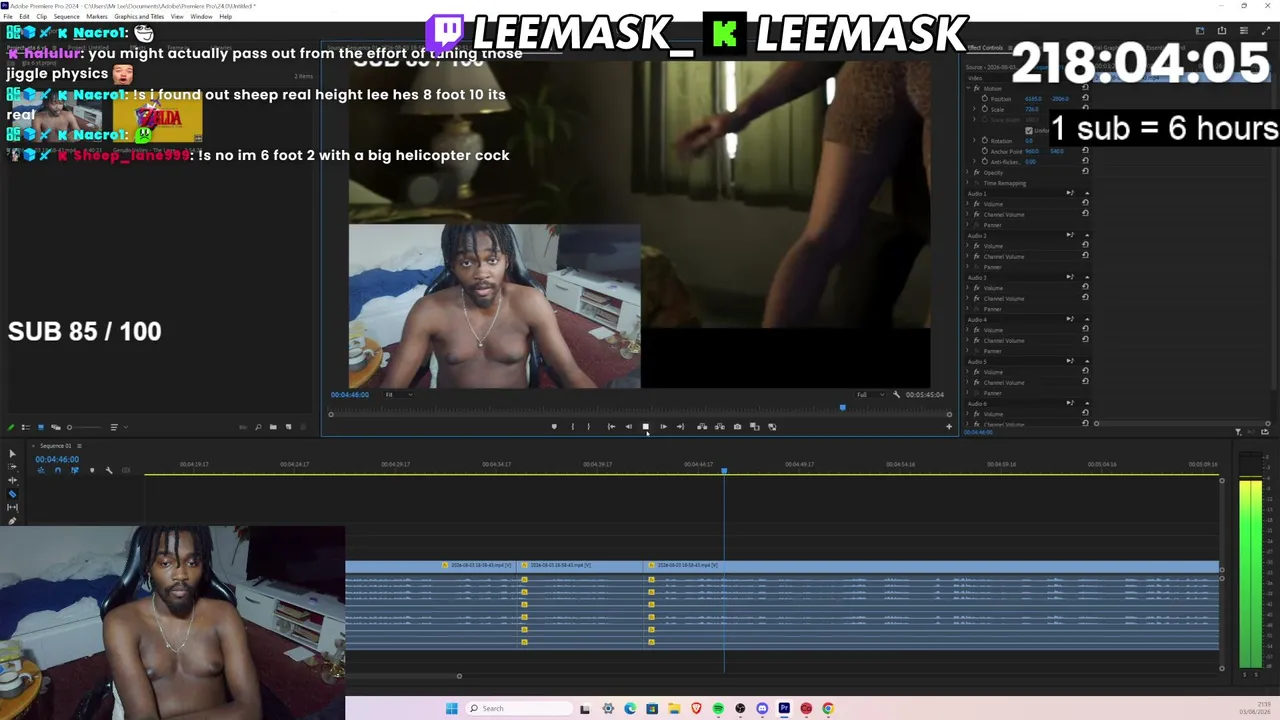Open the File menu
1280x720 pixels.
(8, 17)
